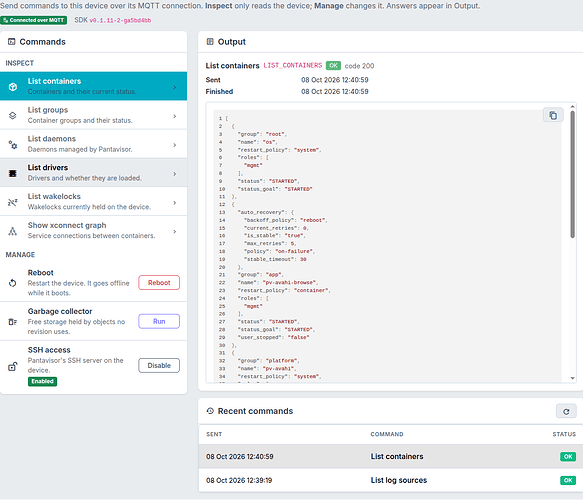This screenshot has height=500, width=583.
Task: Click the green OK badge in Output header
Action: (x=333, y=65)
